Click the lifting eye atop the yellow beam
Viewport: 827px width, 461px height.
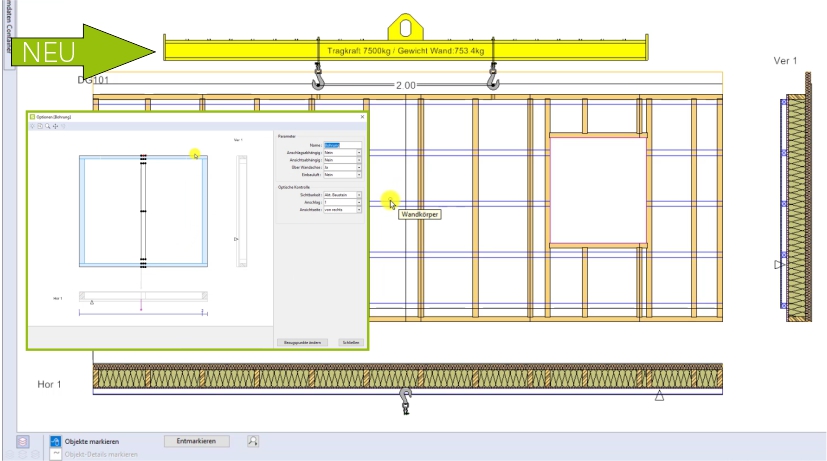[x=406, y=25]
